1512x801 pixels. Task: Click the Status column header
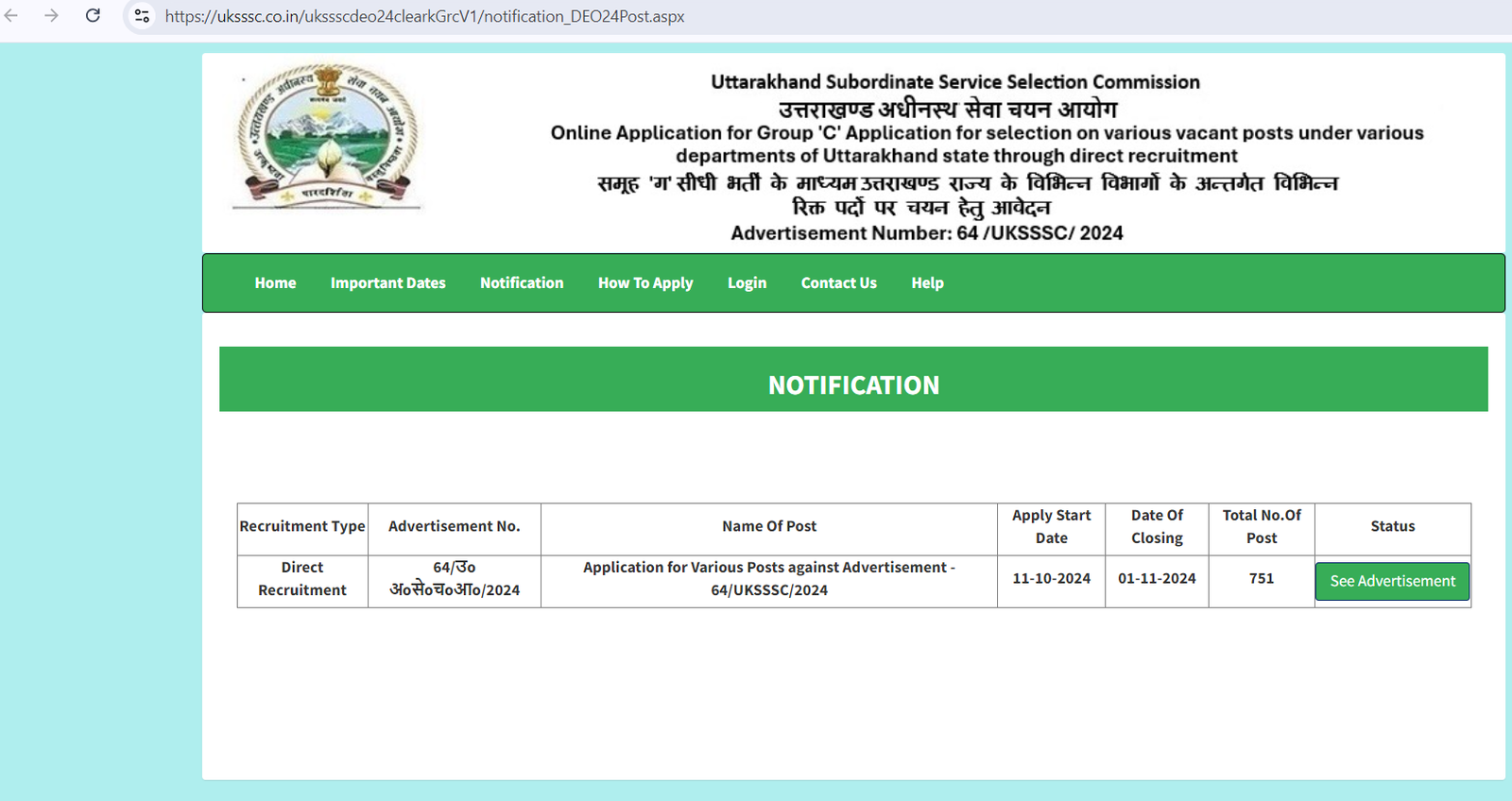click(x=1393, y=527)
